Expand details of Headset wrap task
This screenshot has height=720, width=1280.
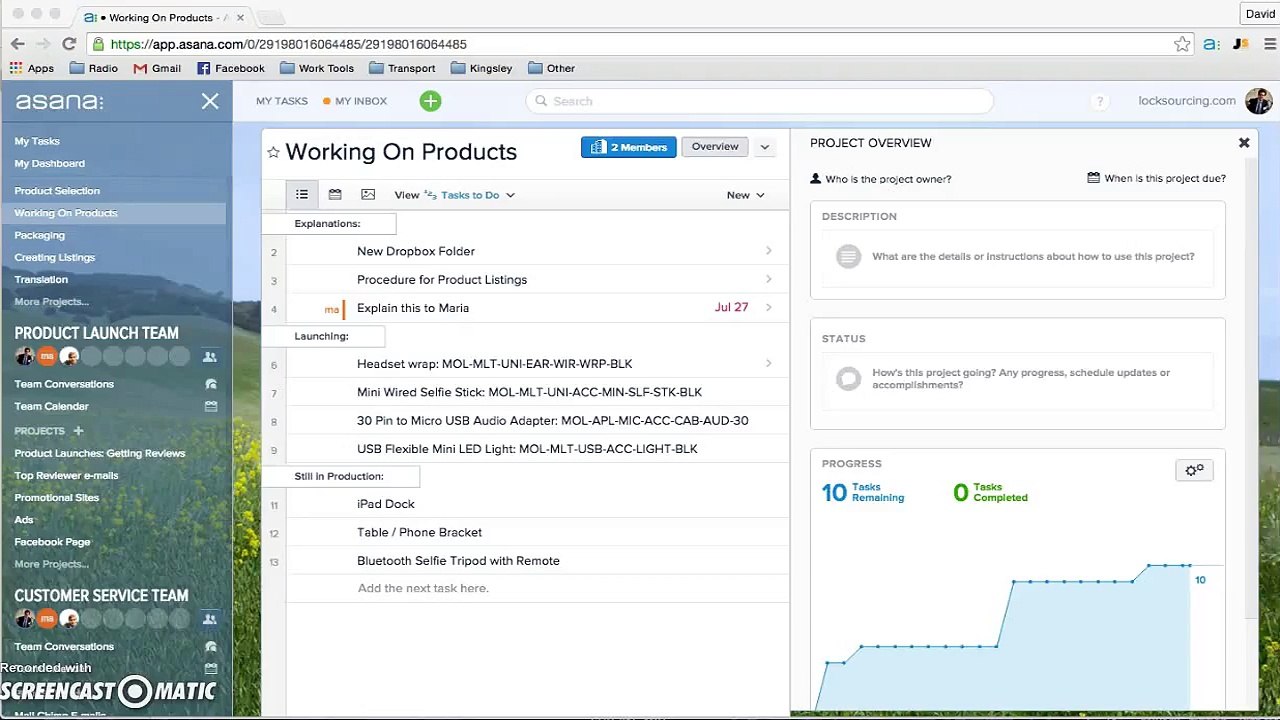point(768,363)
